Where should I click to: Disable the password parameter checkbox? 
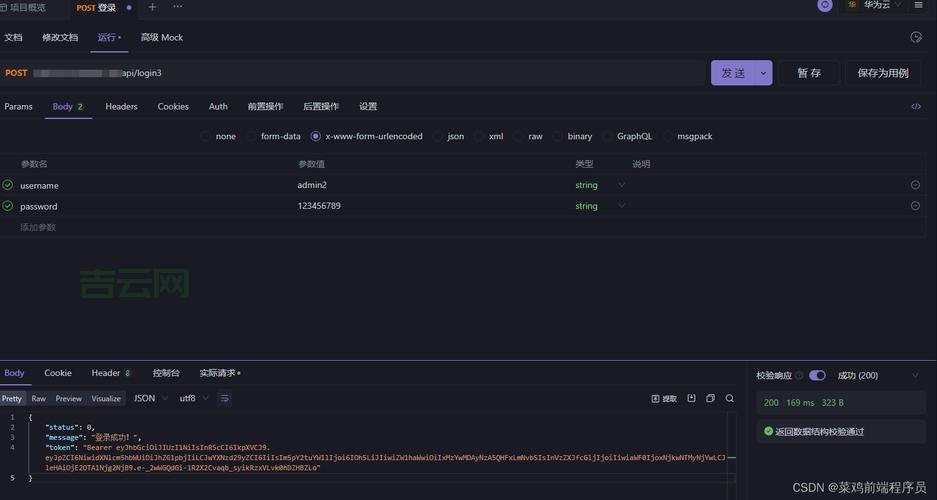pos(8,206)
